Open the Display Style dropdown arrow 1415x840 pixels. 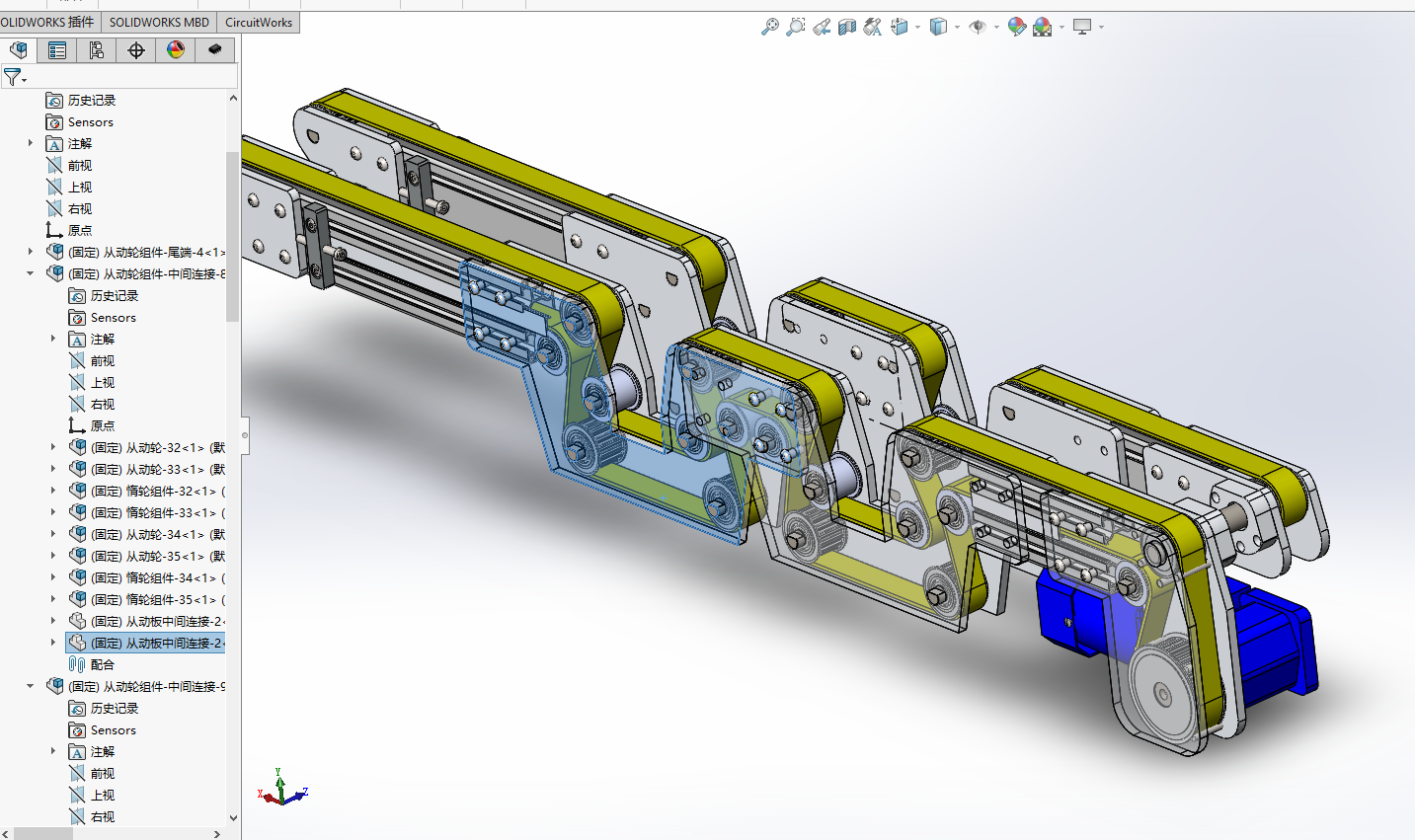point(957,28)
